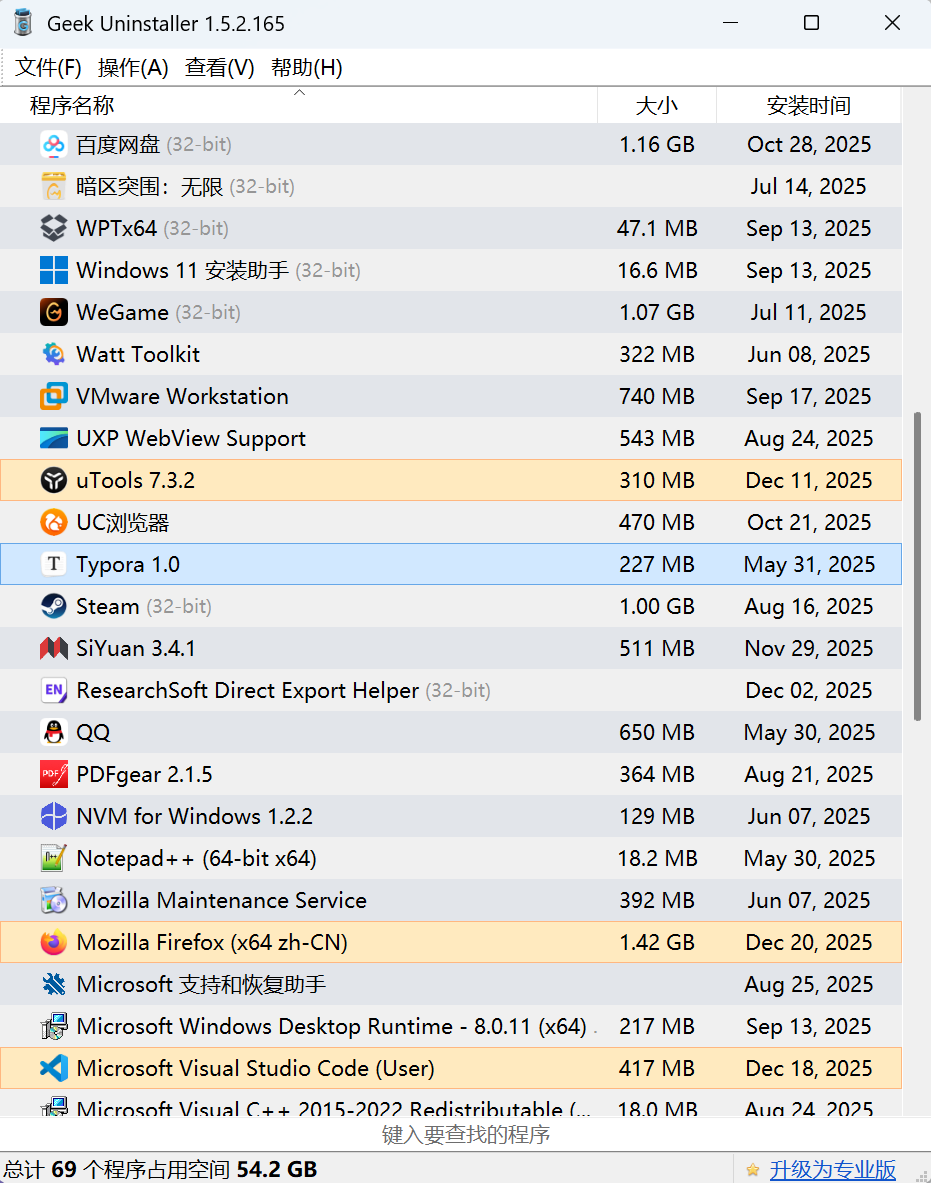Click the NVM for Windows icon
Screen dimensions: 931x1183
(x=54, y=816)
